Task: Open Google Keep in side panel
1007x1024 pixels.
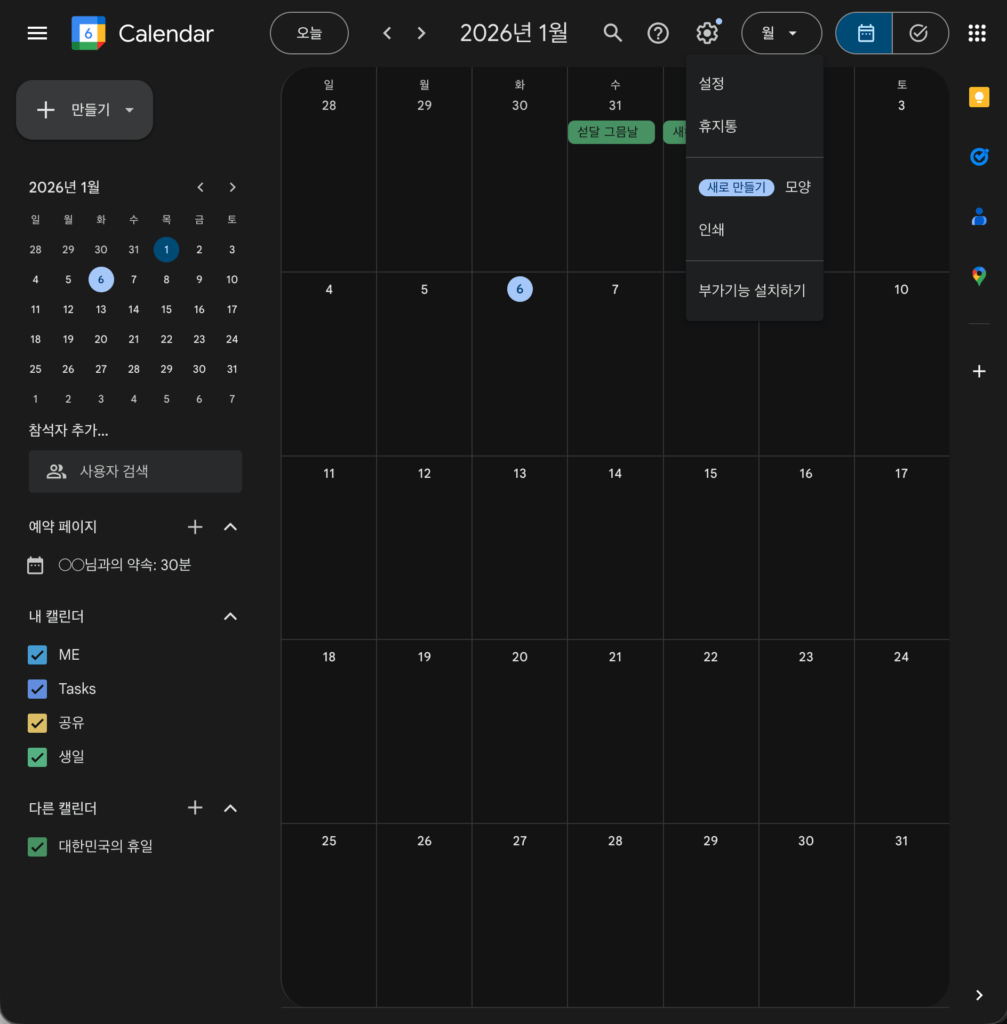Action: [x=979, y=96]
